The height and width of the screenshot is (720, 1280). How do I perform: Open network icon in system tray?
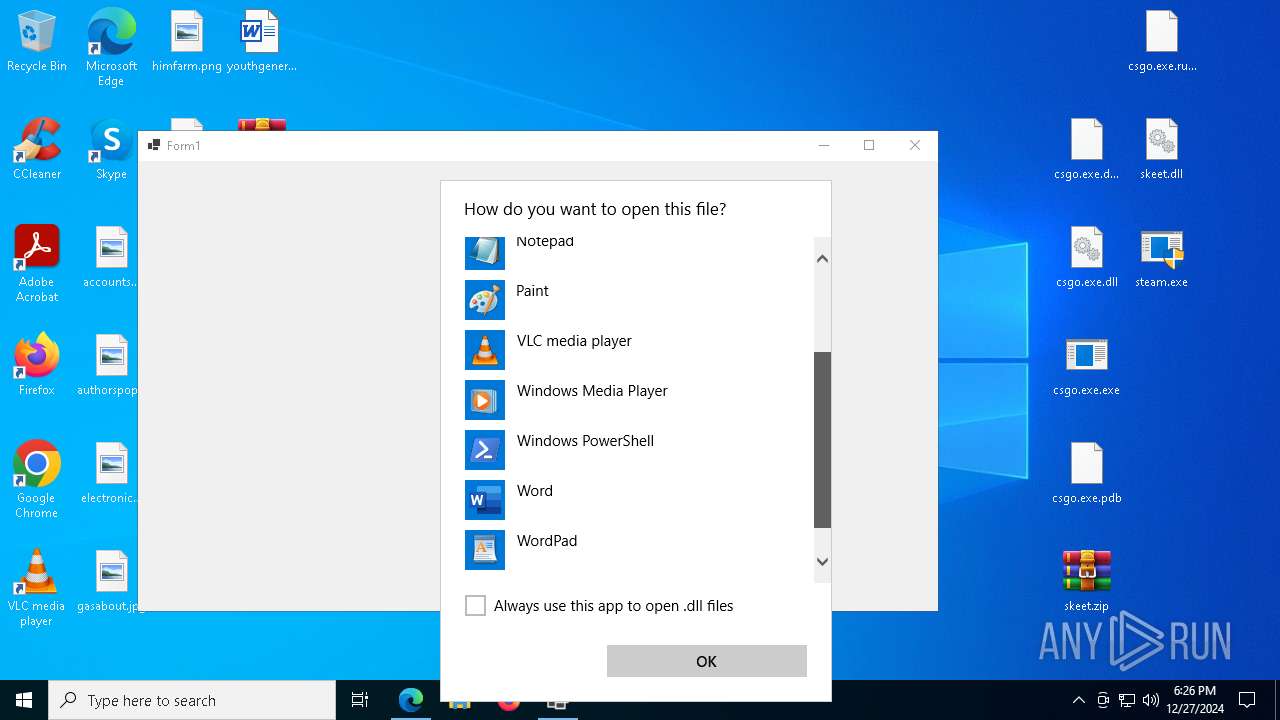[x=1127, y=700]
